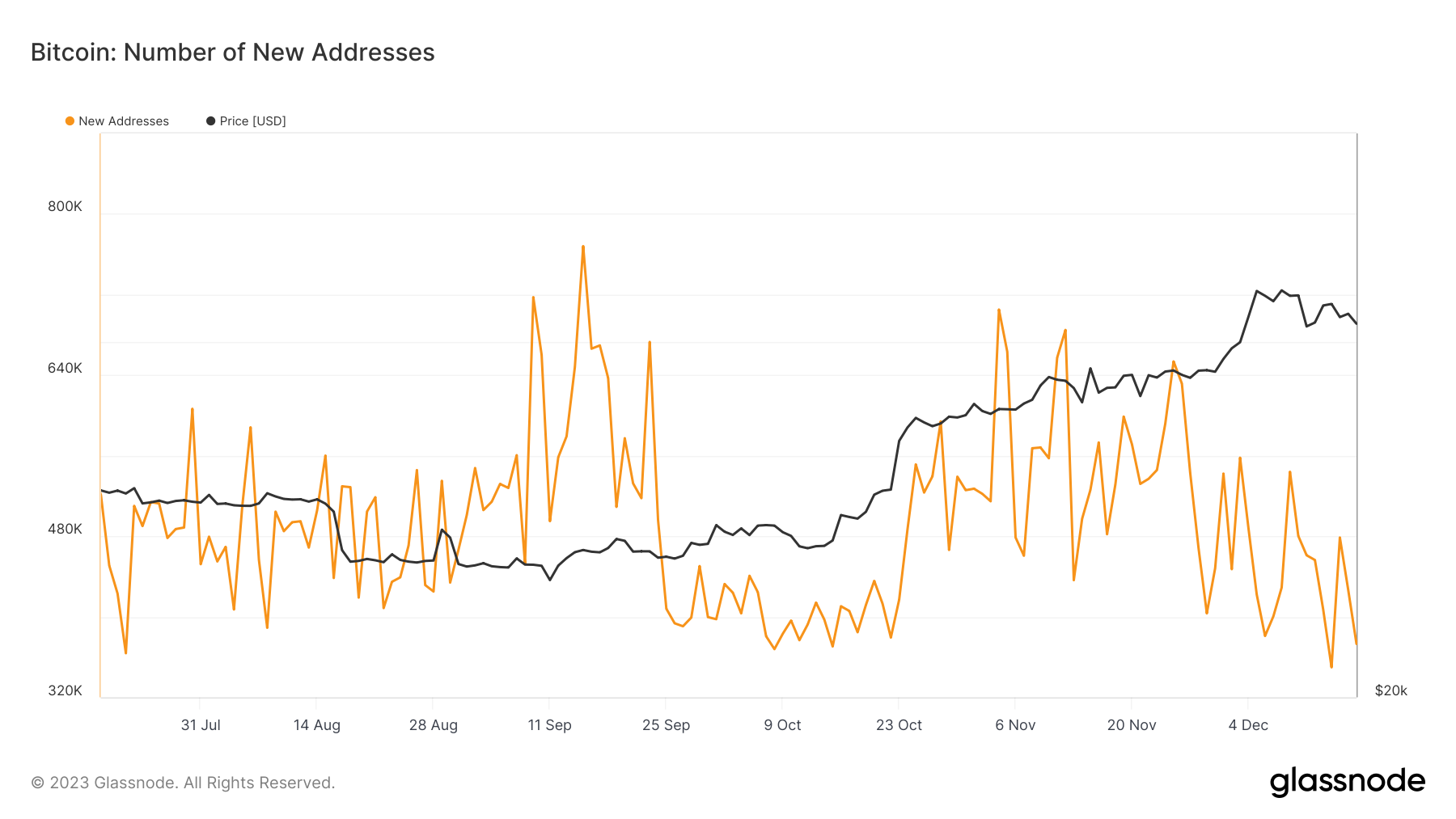Select the 31 Jul date label
The width and height of the screenshot is (1456, 819).
click(x=201, y=725)
